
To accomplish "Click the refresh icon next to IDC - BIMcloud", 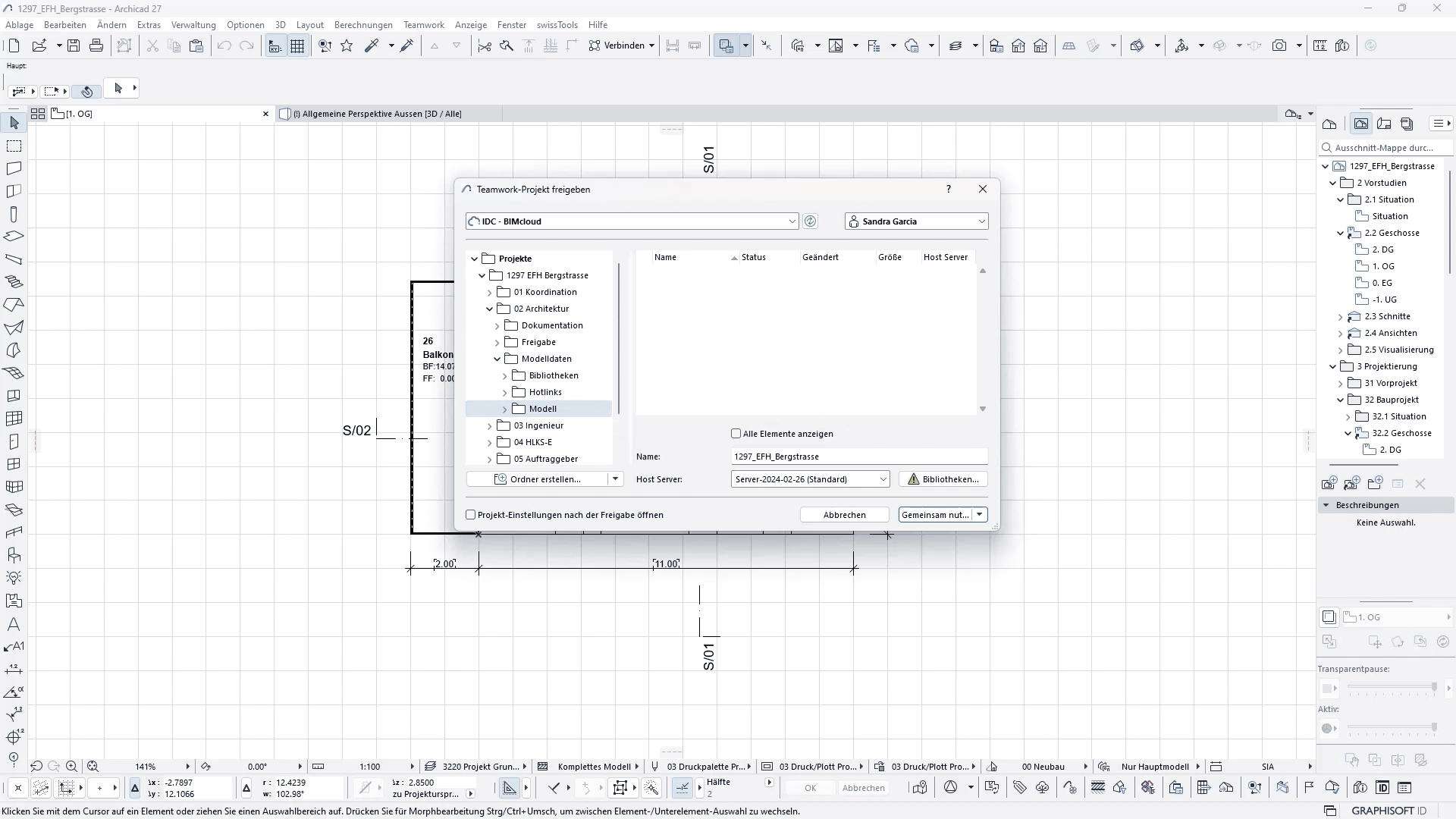I will point(810,221).
